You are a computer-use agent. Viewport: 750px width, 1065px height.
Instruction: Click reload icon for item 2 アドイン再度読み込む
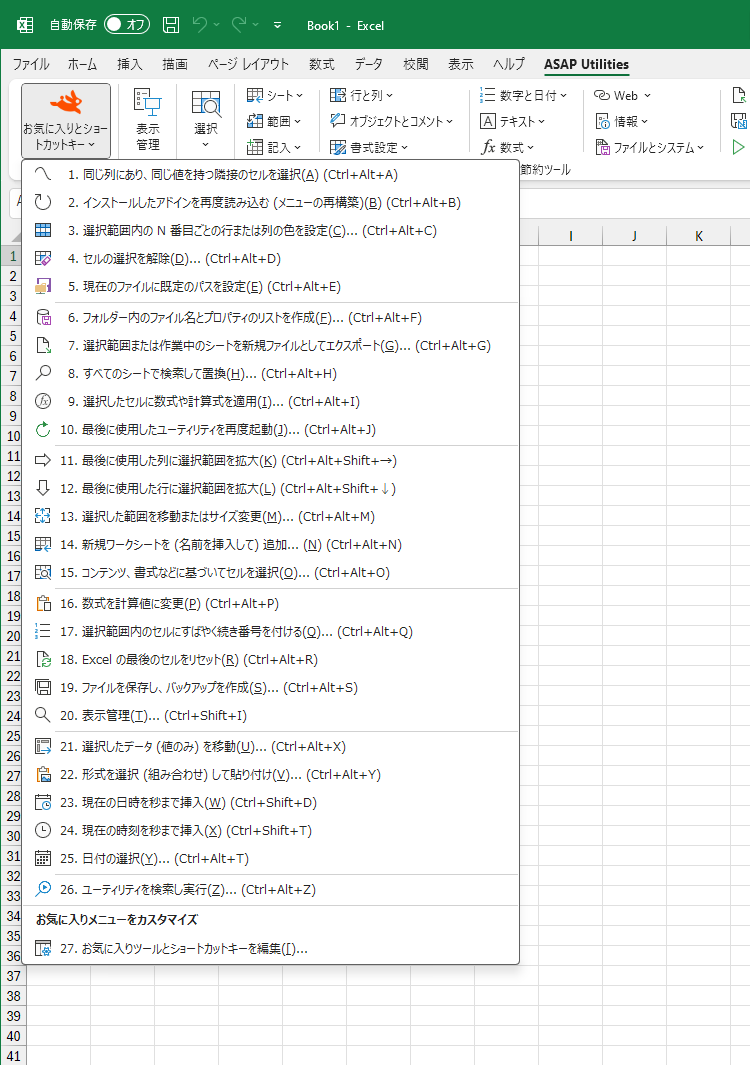[x=43, y=202]
